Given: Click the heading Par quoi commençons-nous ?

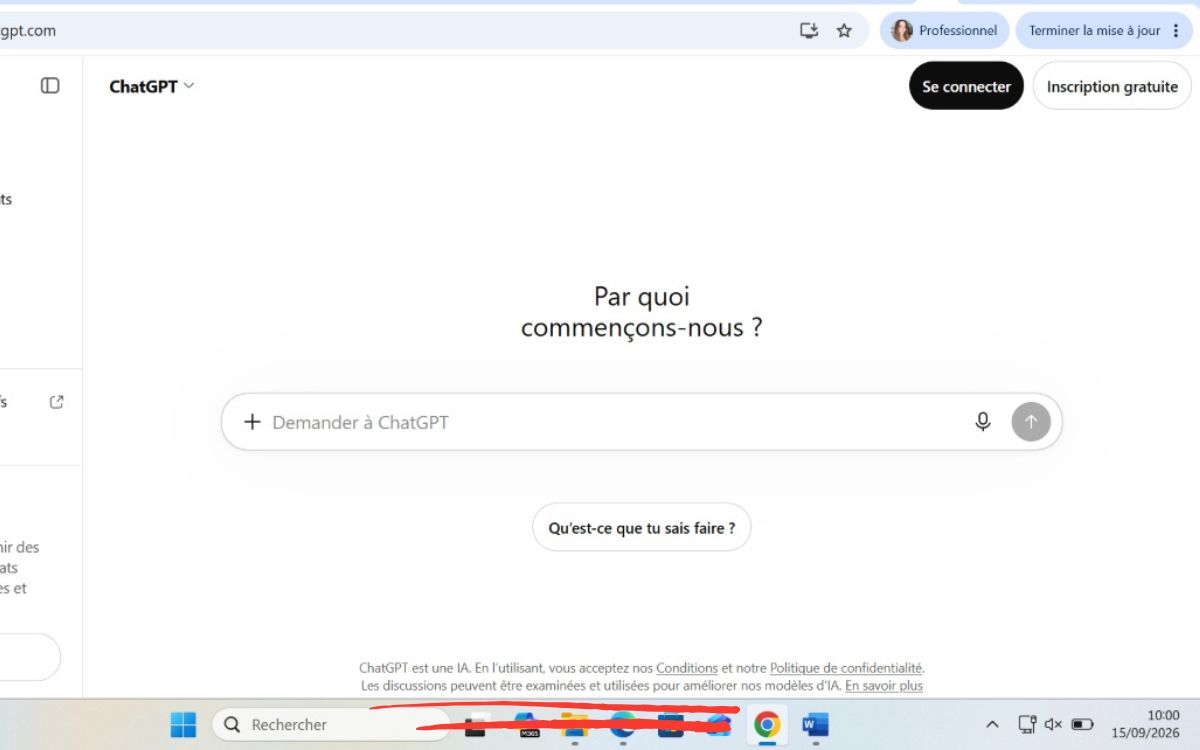Looking at the screenshot, I should [642, 312].
